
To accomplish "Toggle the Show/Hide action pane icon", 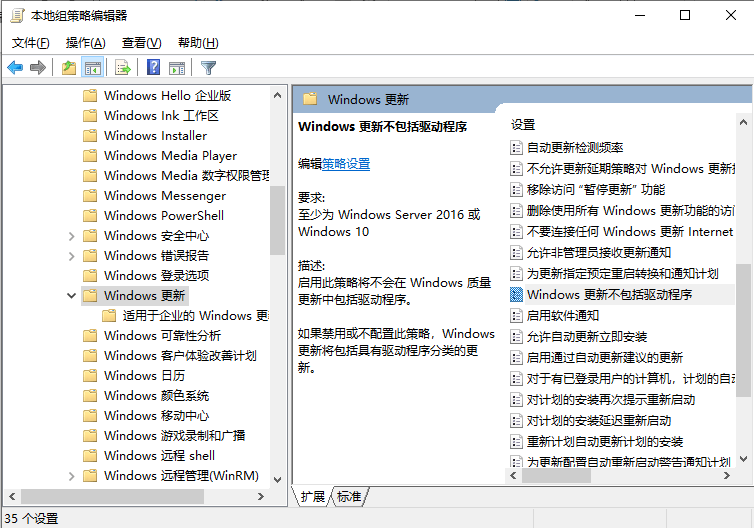I will (176, 68).
